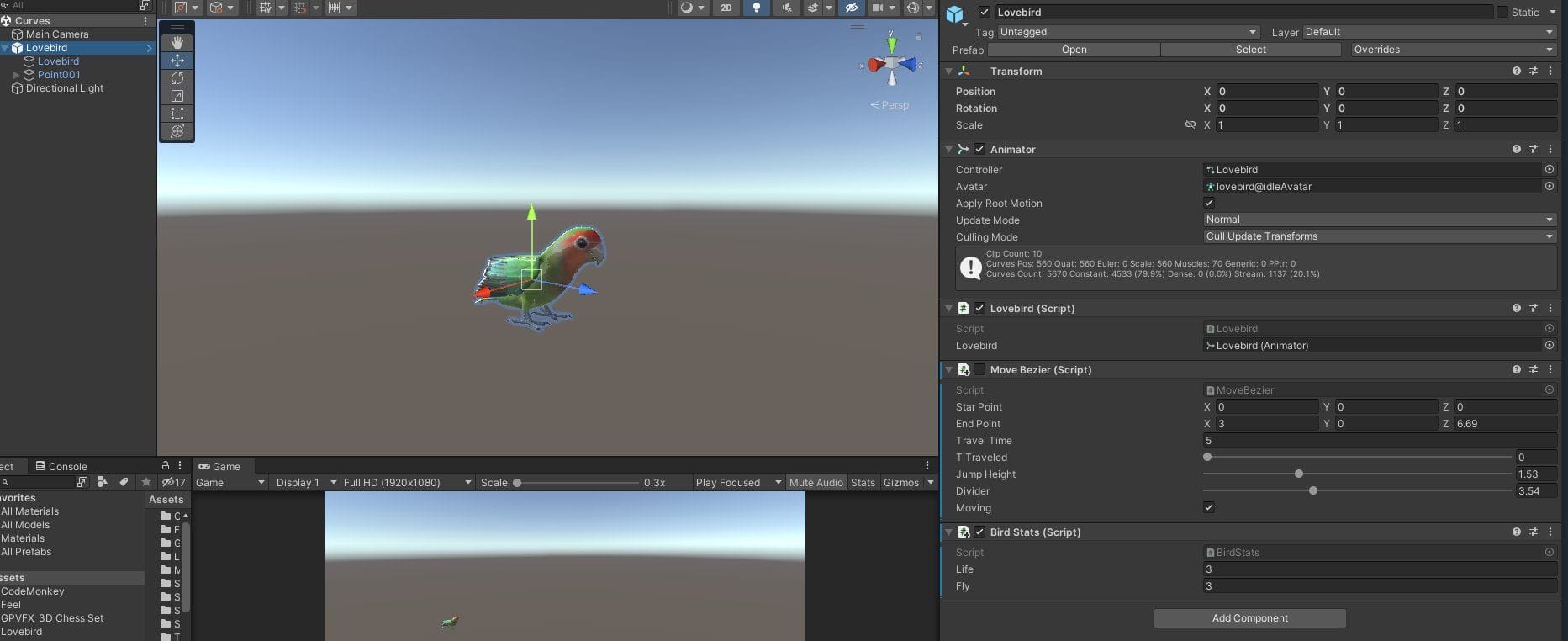Toggle scene effects layers icon
Screen dimensions: 1568x641
coord(813,8)
